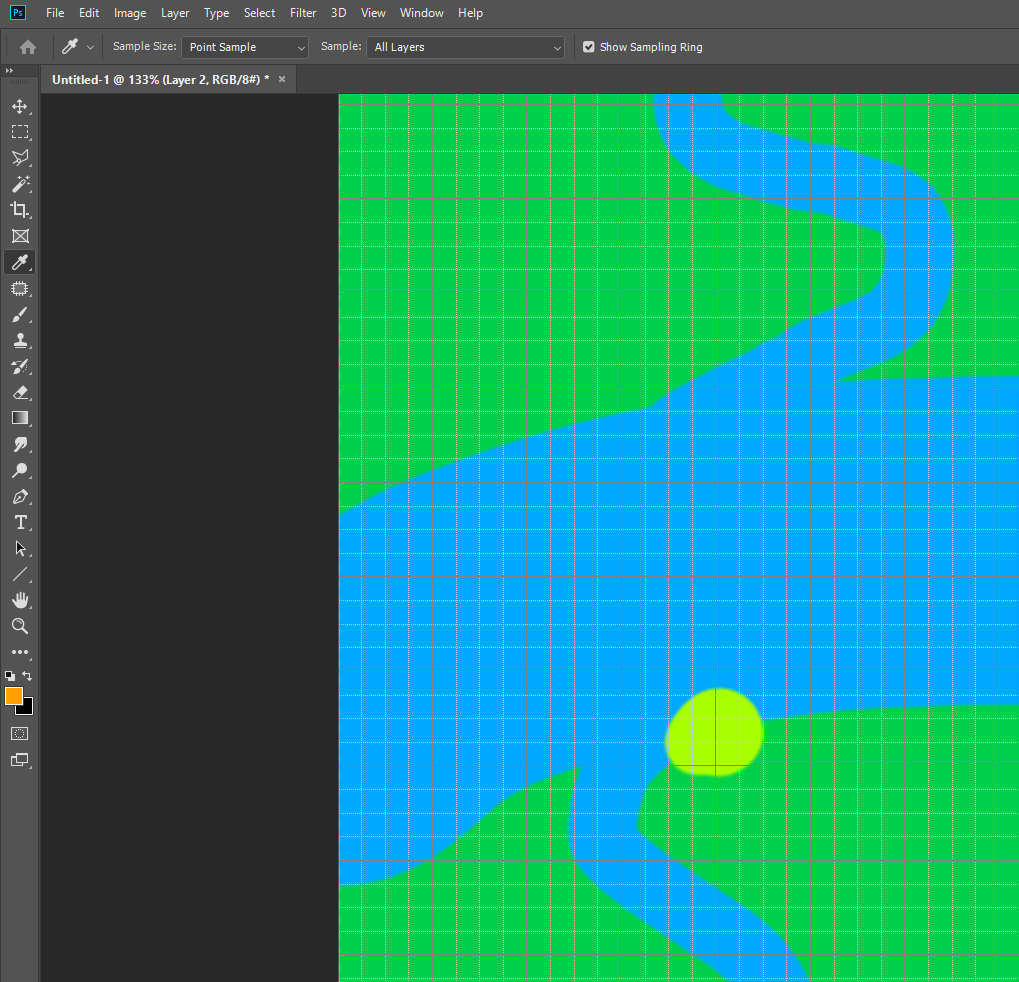Select the Dodge tool
The image size is (1019, 982).
click(19, 471)
